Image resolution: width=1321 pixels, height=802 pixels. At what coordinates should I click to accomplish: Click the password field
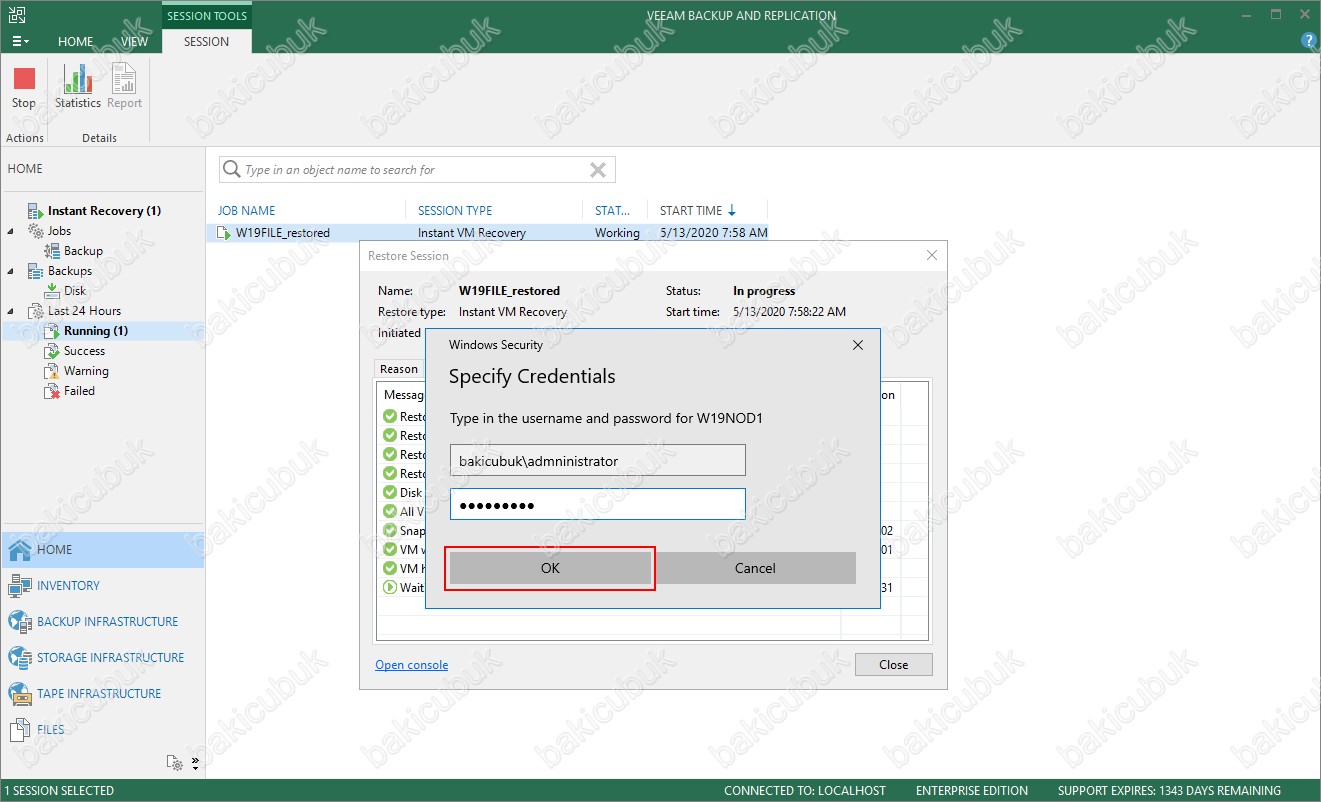pos(598,504)
